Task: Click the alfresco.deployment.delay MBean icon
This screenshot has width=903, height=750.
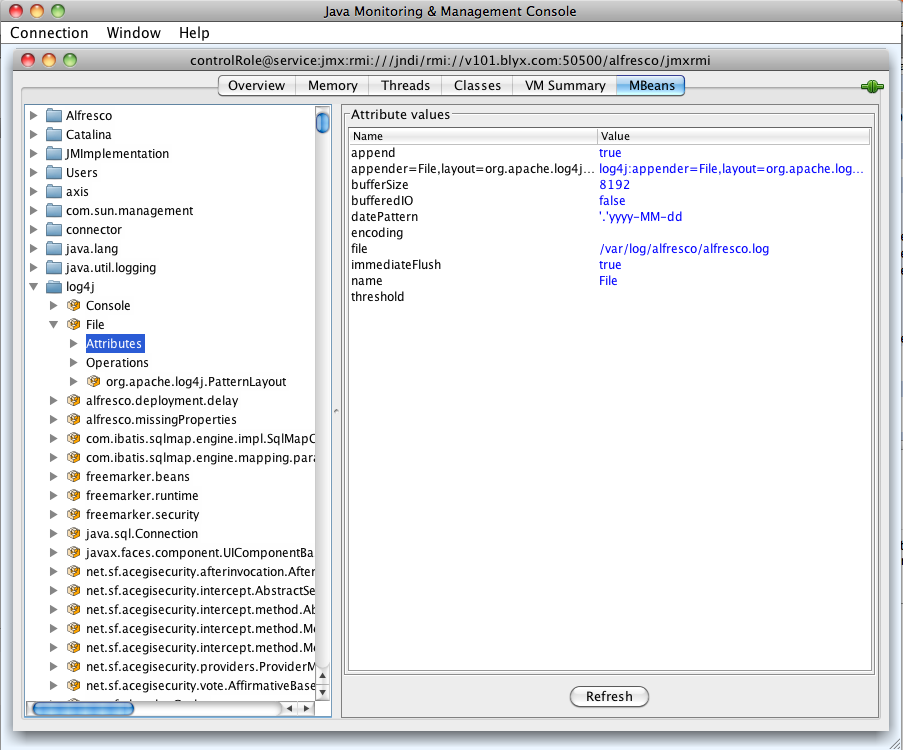Action: click(x=73, y=400)
